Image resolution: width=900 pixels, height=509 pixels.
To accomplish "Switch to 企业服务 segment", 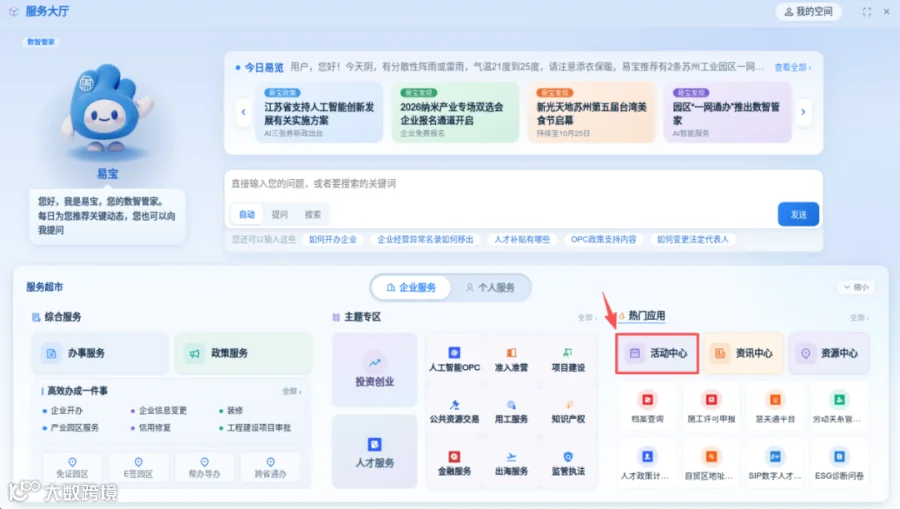I will pos(411,287).
